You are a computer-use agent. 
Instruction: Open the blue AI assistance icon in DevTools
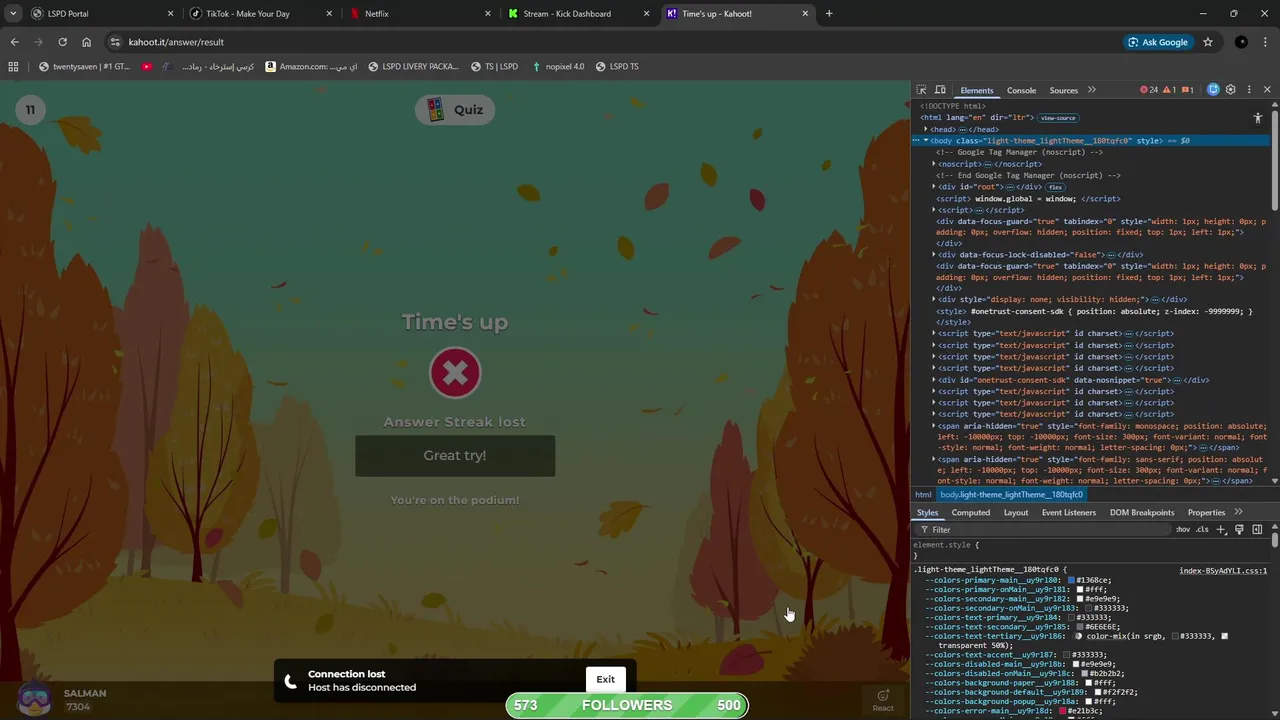pyautogui.click(x=1213, y=90)
